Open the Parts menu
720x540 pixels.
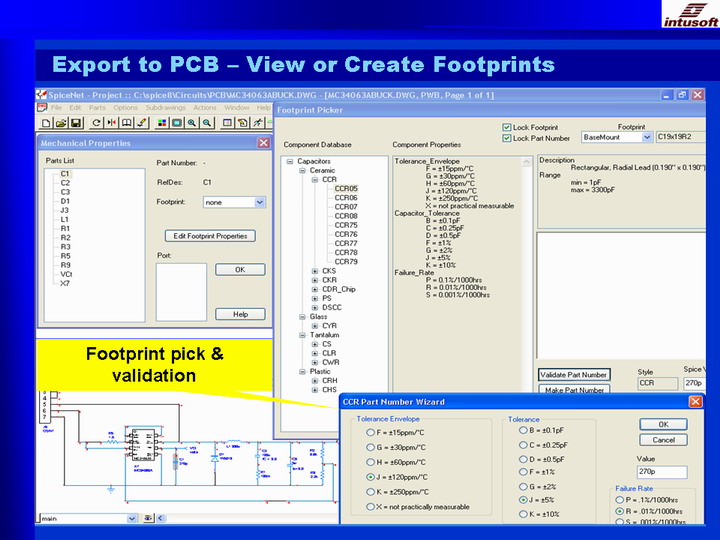click(x=97, y=107)
